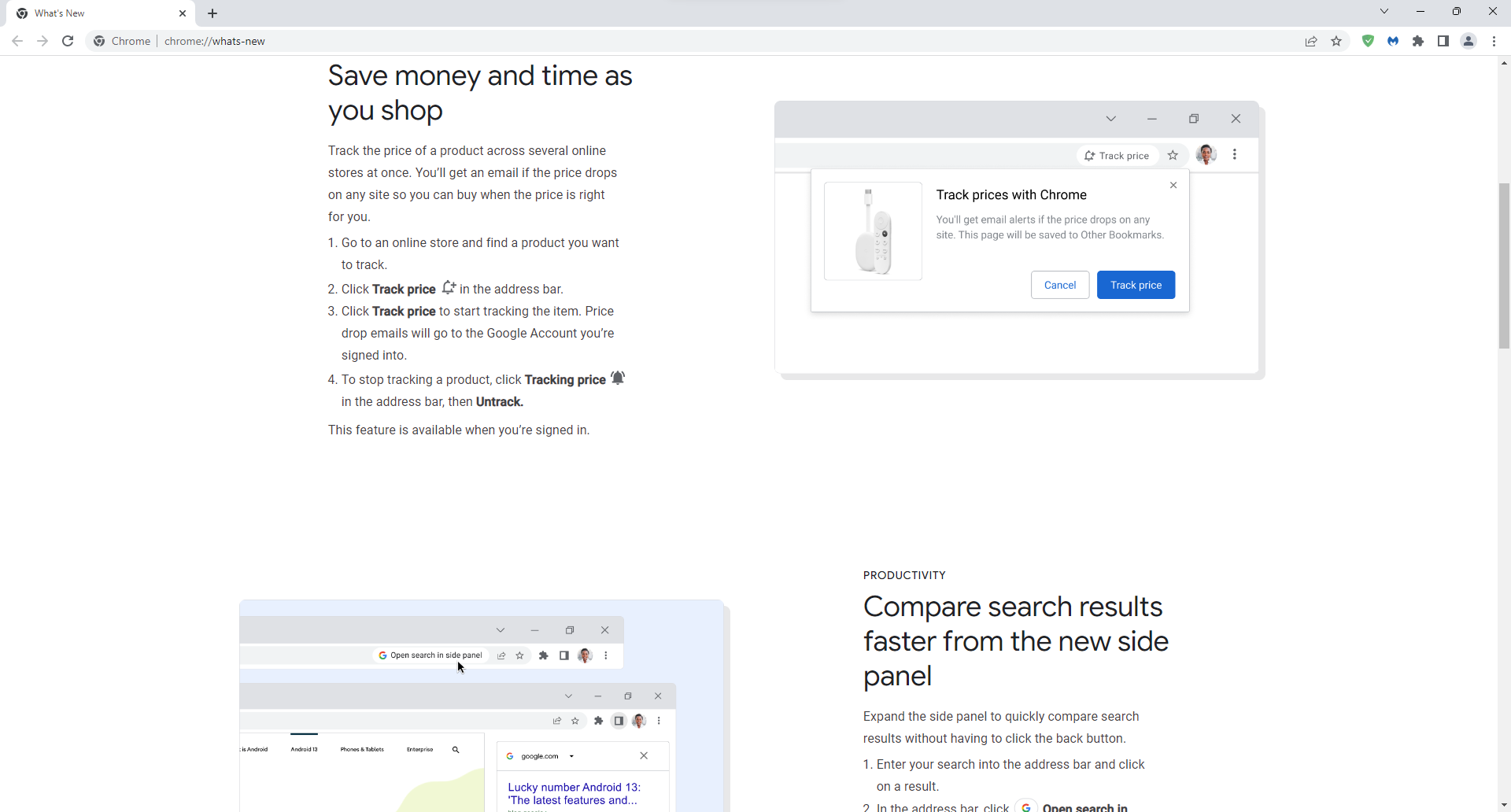Close the google.com side panel in the illustration
The image size is (1511, 812).
coord(644,755)
